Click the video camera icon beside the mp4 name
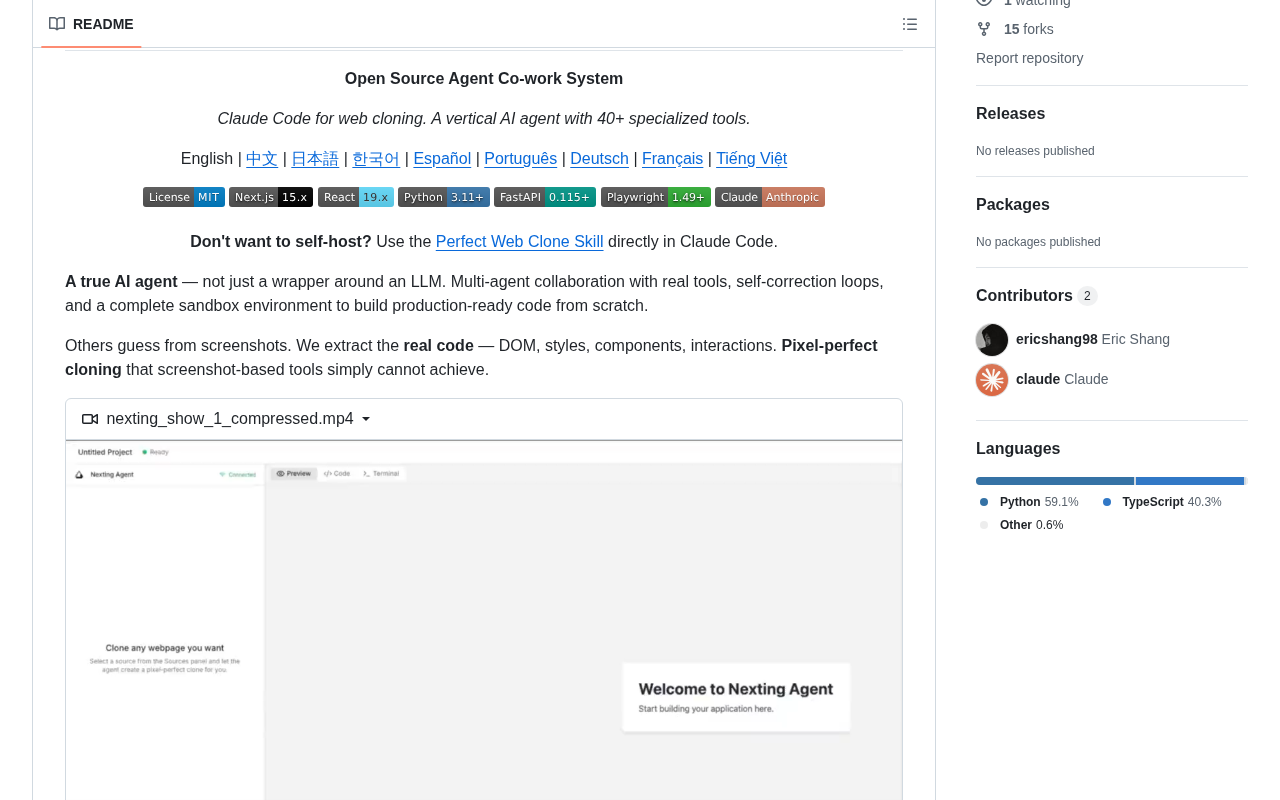This screenshot has height=800, width=1280. [90, 419]
